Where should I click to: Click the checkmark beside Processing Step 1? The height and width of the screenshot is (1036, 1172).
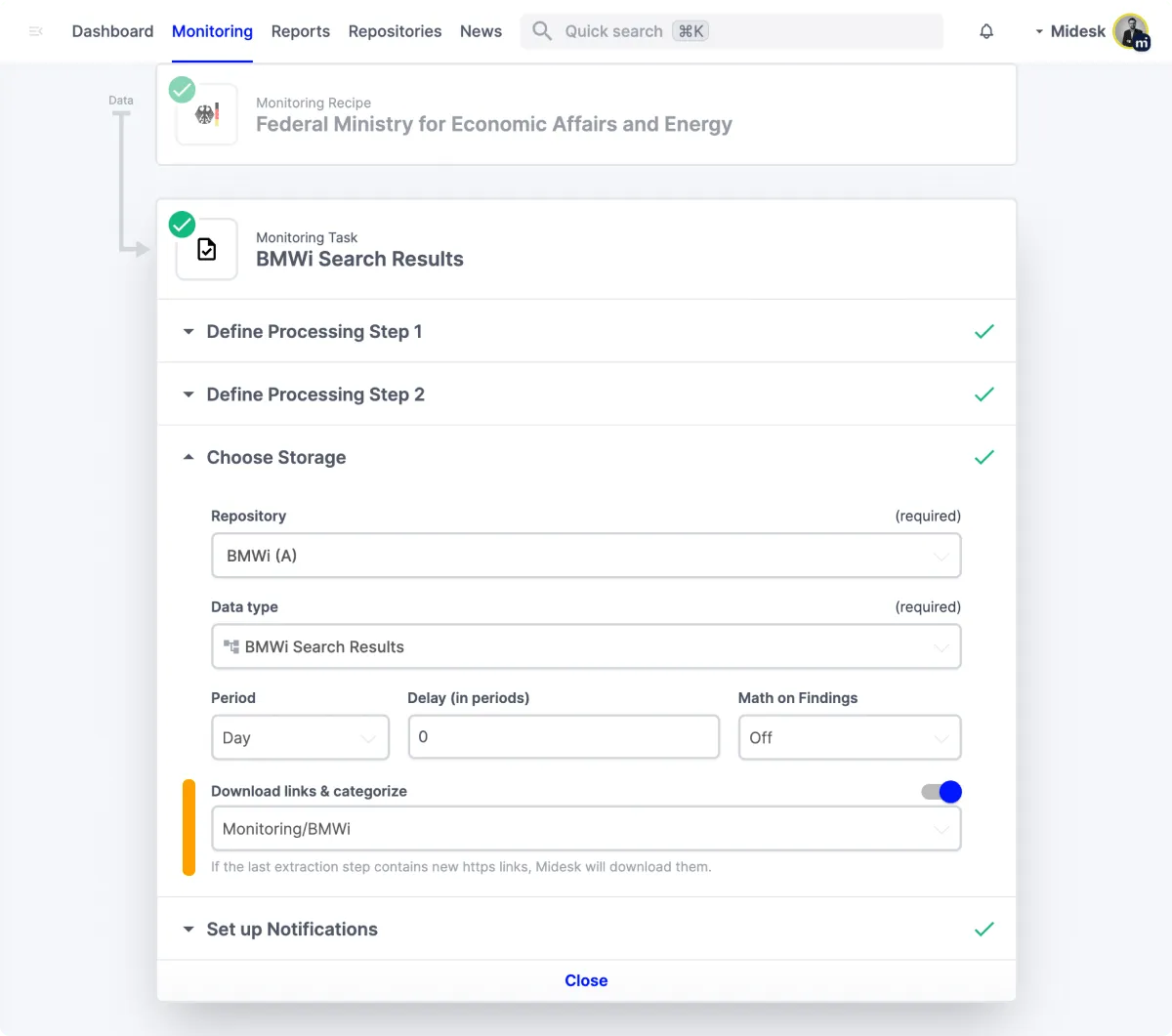pos(984,332)
